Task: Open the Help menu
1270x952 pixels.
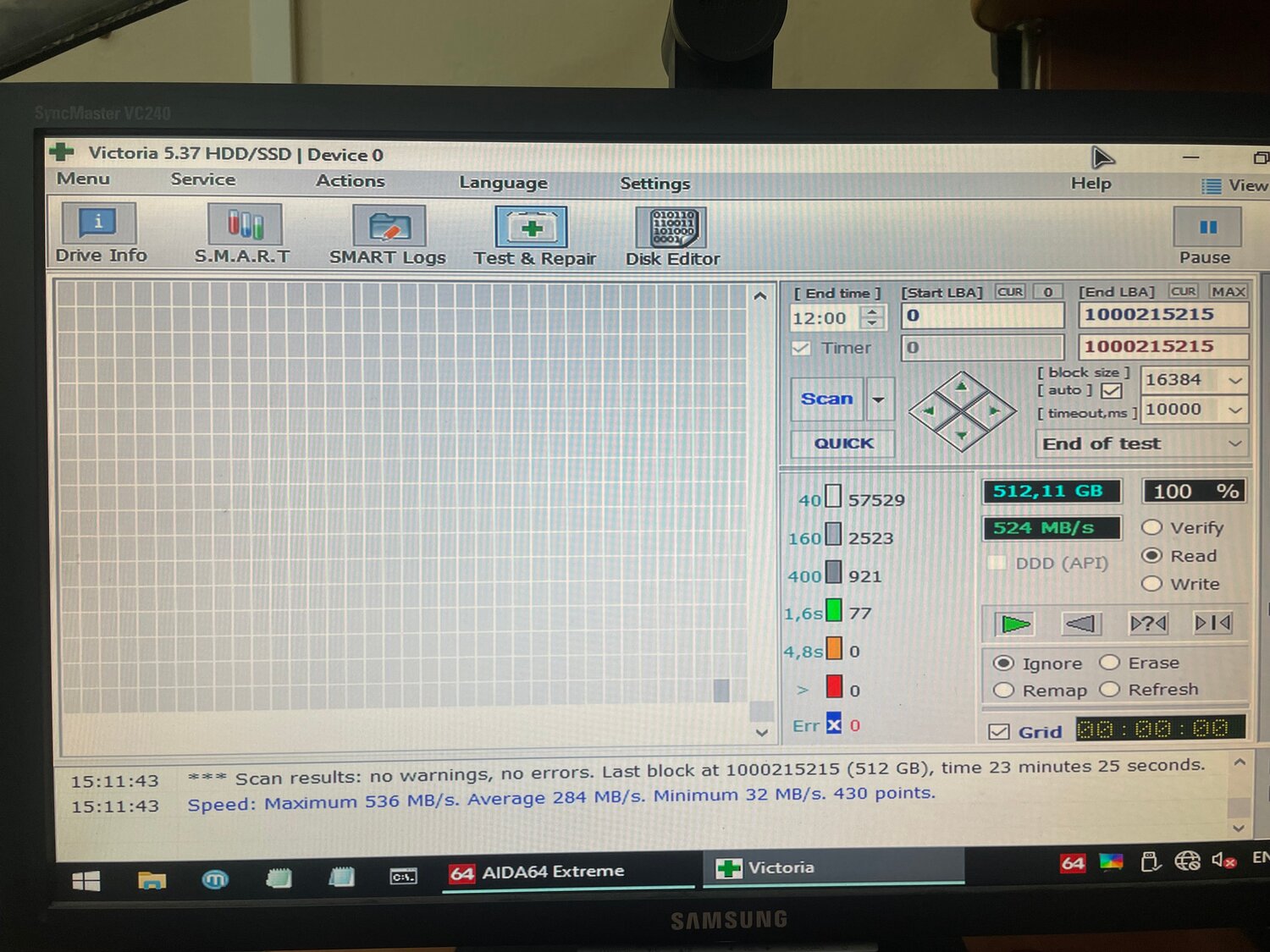Action: [1091, 184]
